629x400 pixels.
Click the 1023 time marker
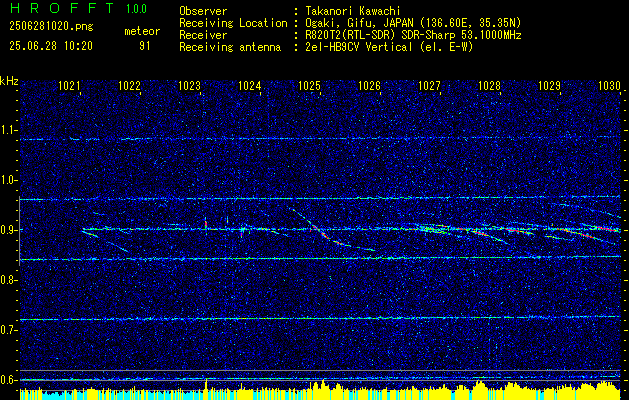(189, 85)
